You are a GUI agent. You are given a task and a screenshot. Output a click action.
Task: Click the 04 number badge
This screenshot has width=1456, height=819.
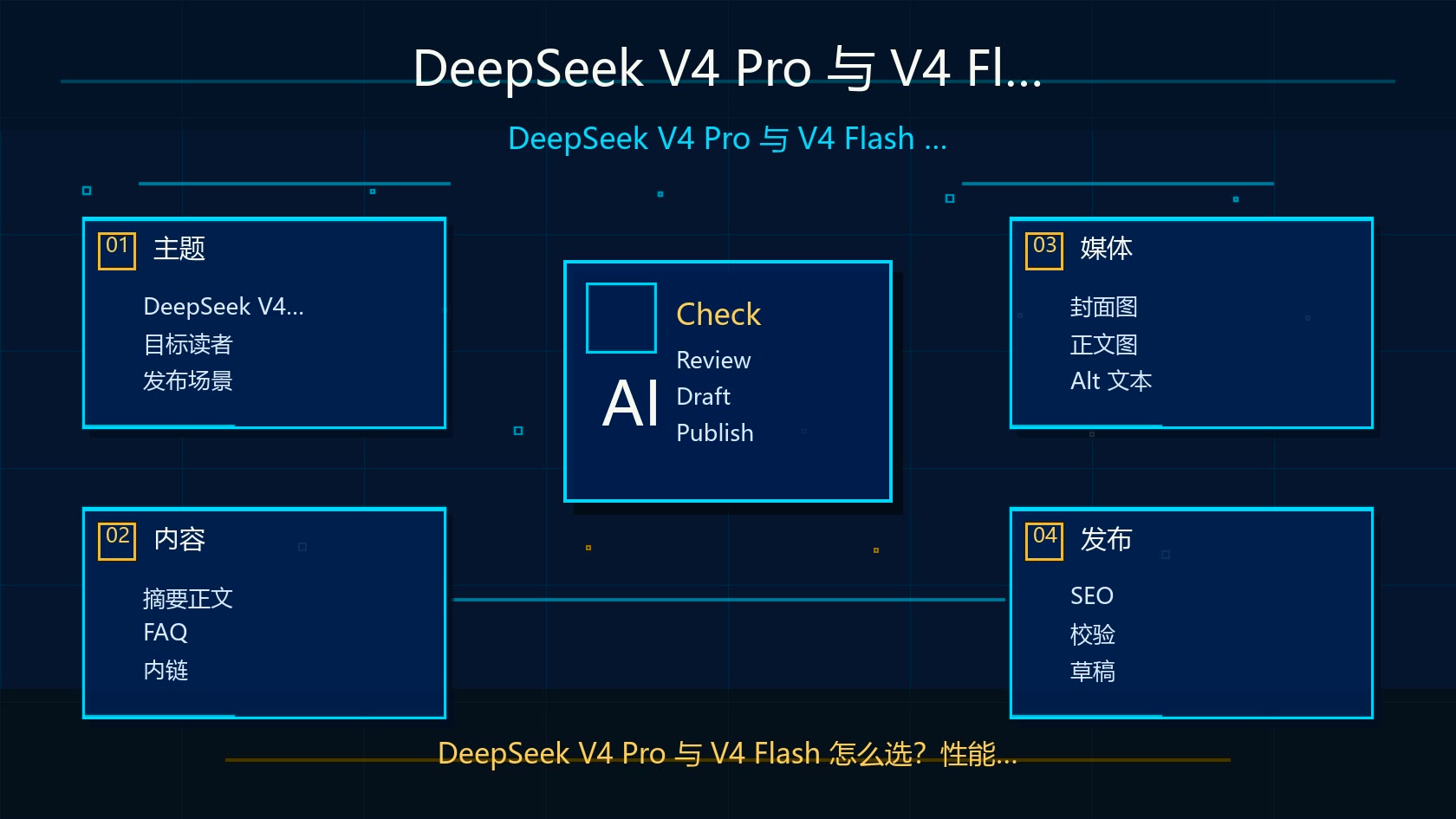click(1044, 541)
